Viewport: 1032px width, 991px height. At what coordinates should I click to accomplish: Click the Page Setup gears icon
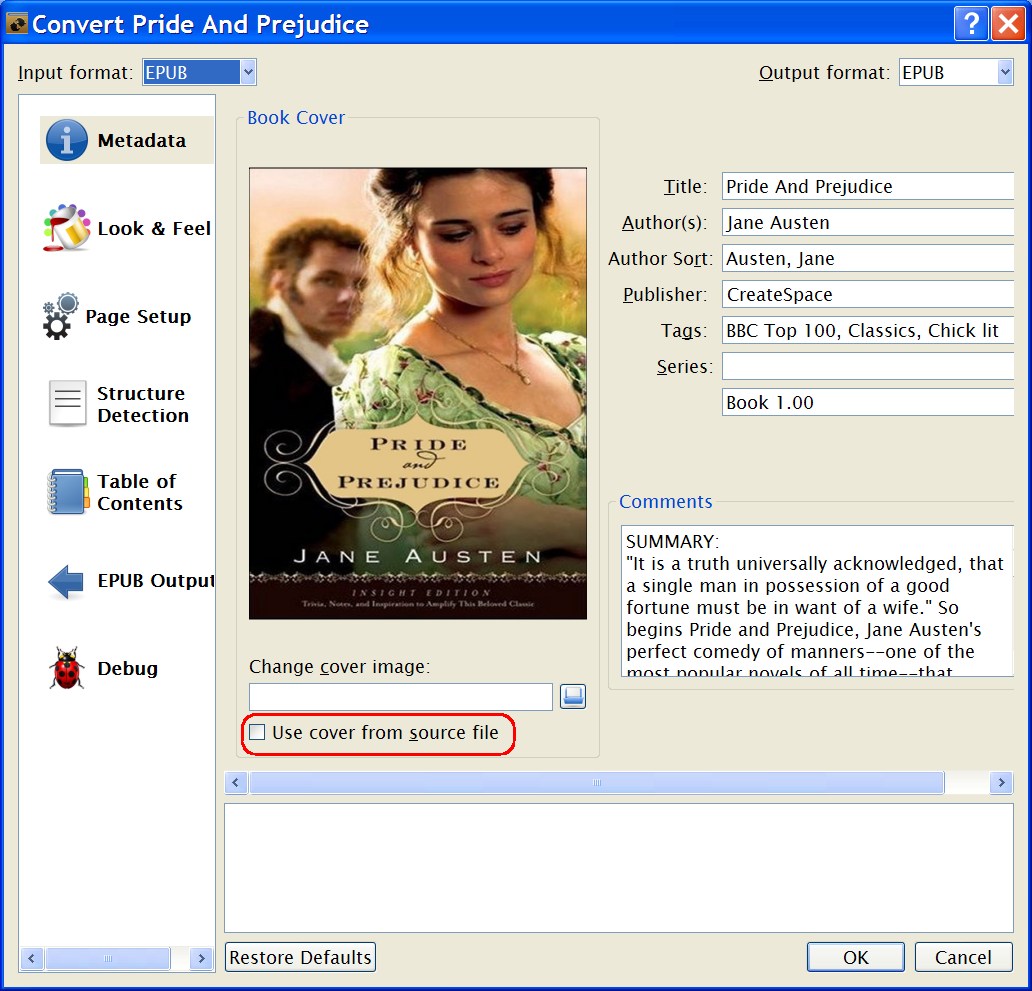[61, 317]
